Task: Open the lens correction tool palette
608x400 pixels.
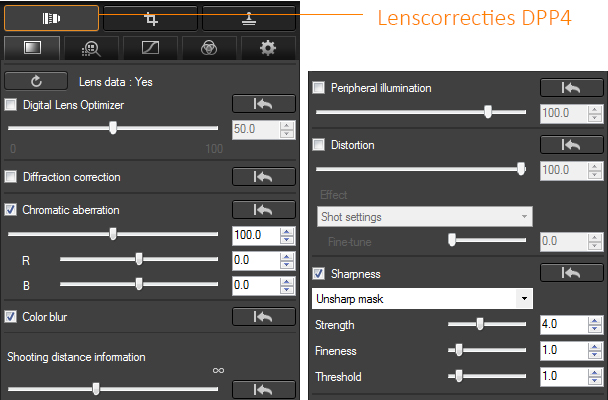Action: pos(51,17)
